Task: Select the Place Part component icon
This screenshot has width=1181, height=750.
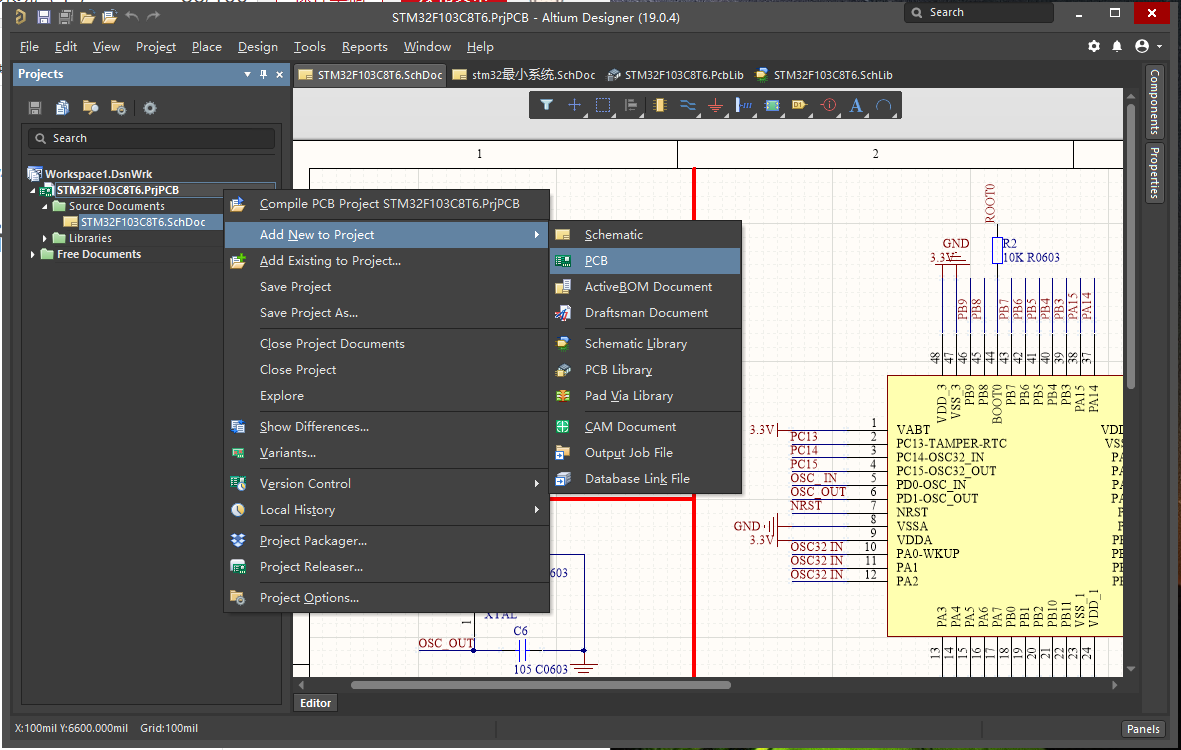Action: 659,105
